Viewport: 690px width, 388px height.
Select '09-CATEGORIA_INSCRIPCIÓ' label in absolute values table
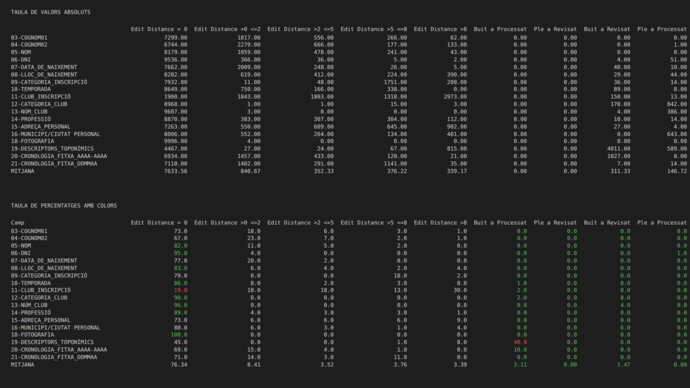click(49, 82)
